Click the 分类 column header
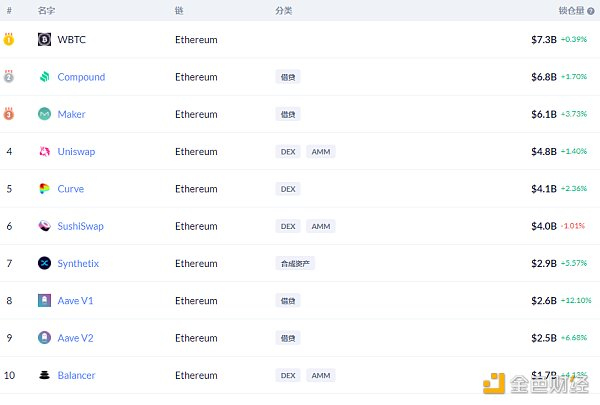The image size is (600, 405). pos(284,10)
